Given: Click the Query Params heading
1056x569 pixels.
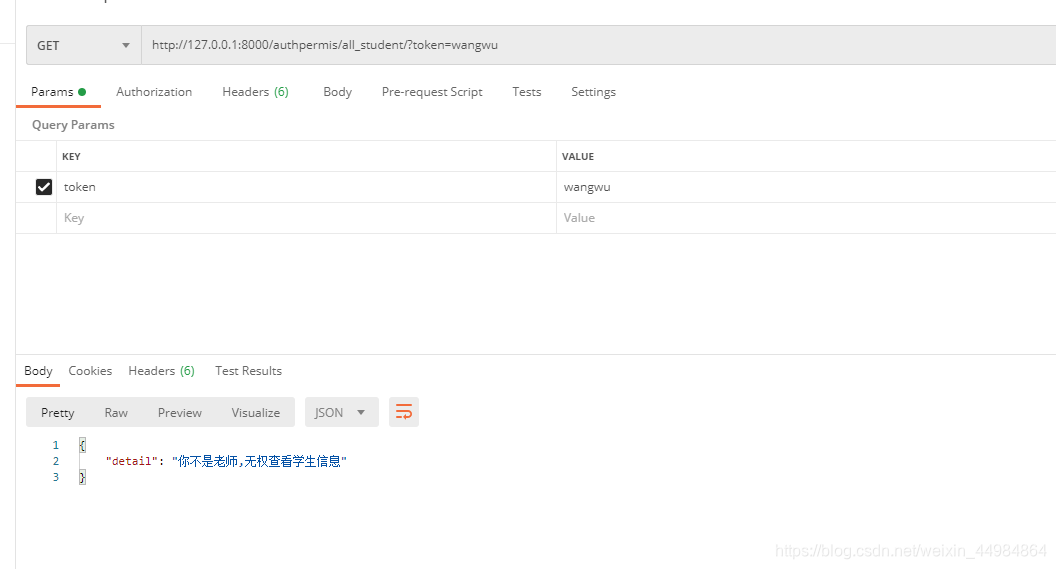Looking at the screenshot, I should coord(73,125).
